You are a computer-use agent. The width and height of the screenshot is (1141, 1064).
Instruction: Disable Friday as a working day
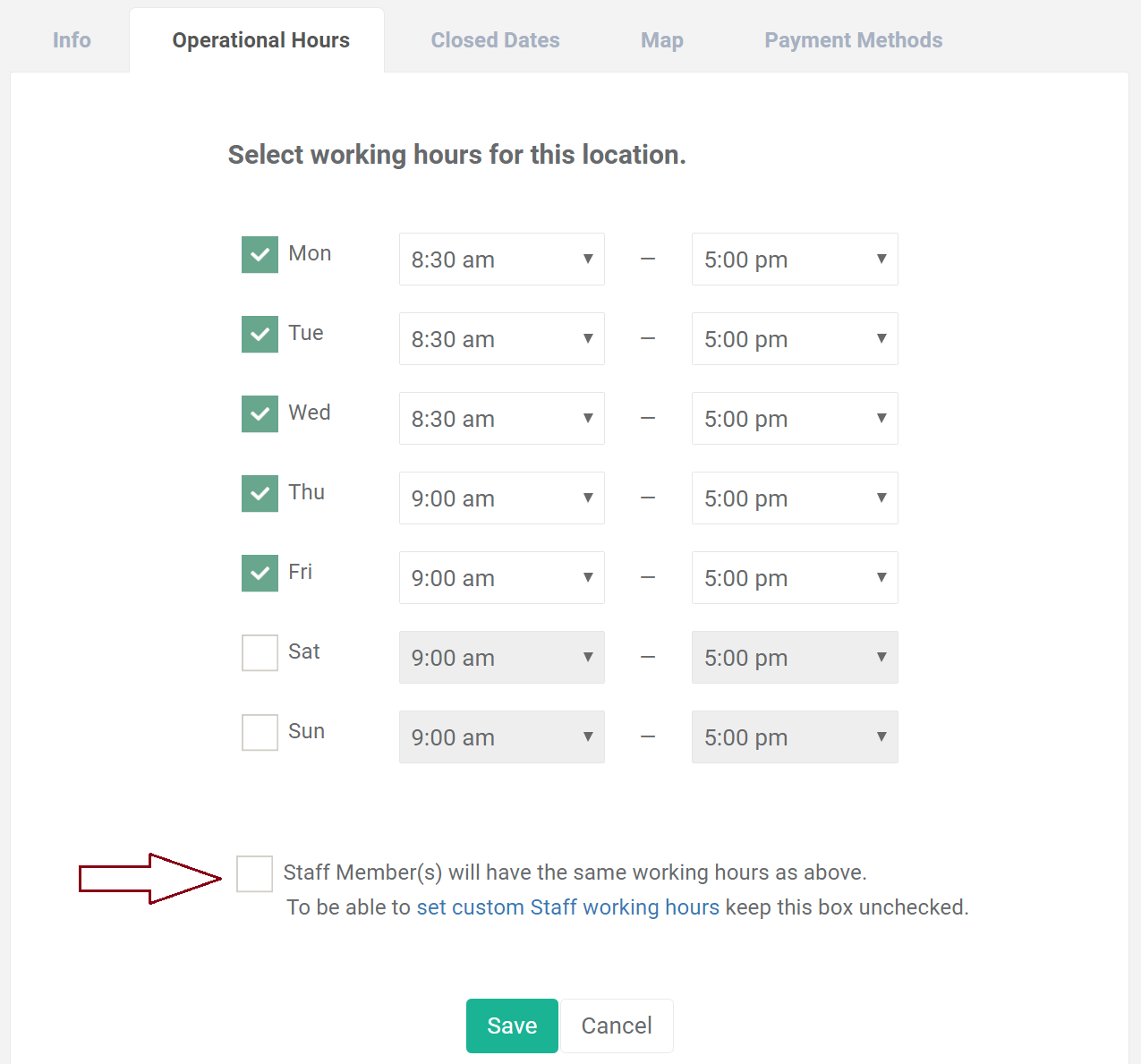click(x=259, y=573)
